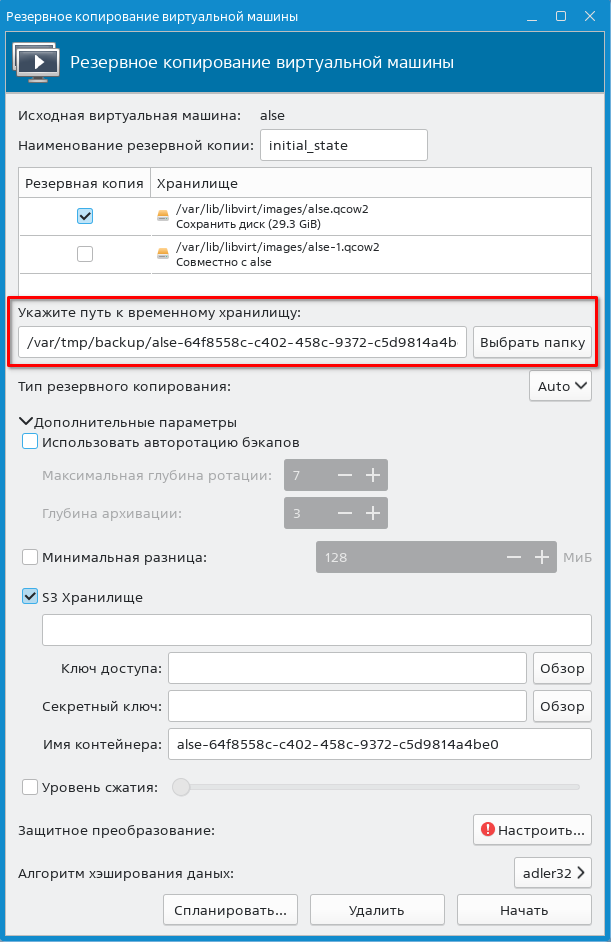Image resolution: width=611 pixels, height=942 pixels.
Task: Click 'Выбрать папку' button
Action: 532,343
